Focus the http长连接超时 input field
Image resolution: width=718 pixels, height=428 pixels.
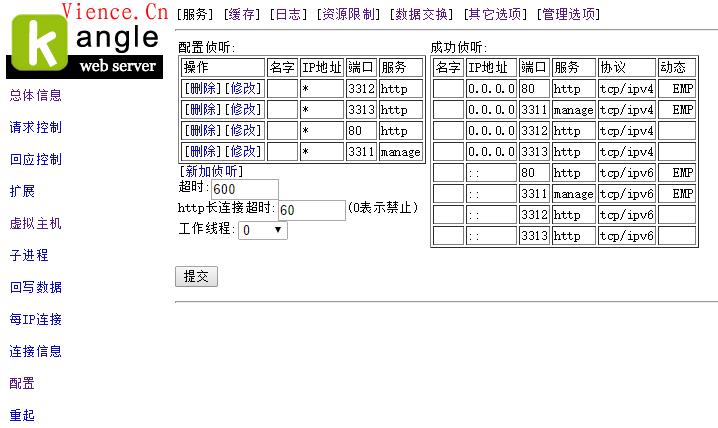coord(310,210)
